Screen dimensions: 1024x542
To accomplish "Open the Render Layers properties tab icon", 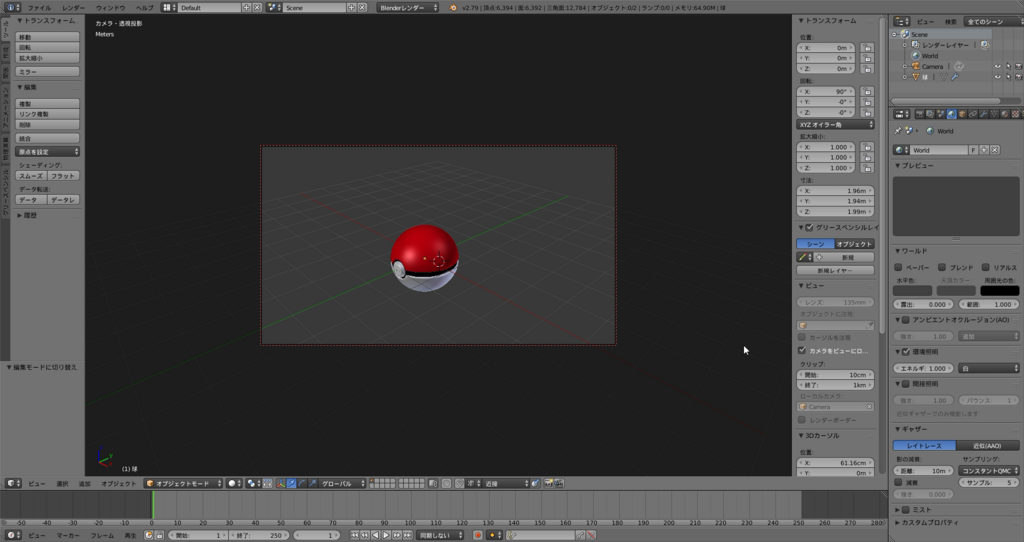I will (930, 114).
